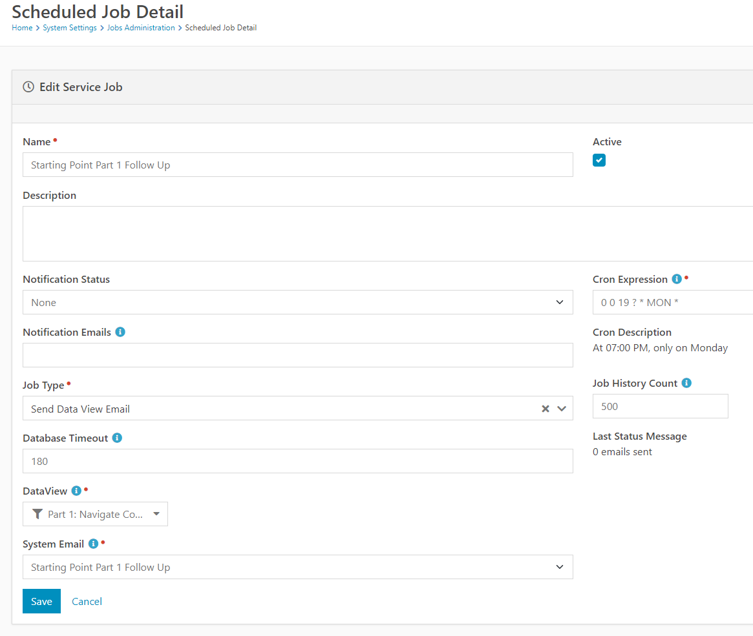Click the Scheduled Job Detail page heading

tap(97, 12)
